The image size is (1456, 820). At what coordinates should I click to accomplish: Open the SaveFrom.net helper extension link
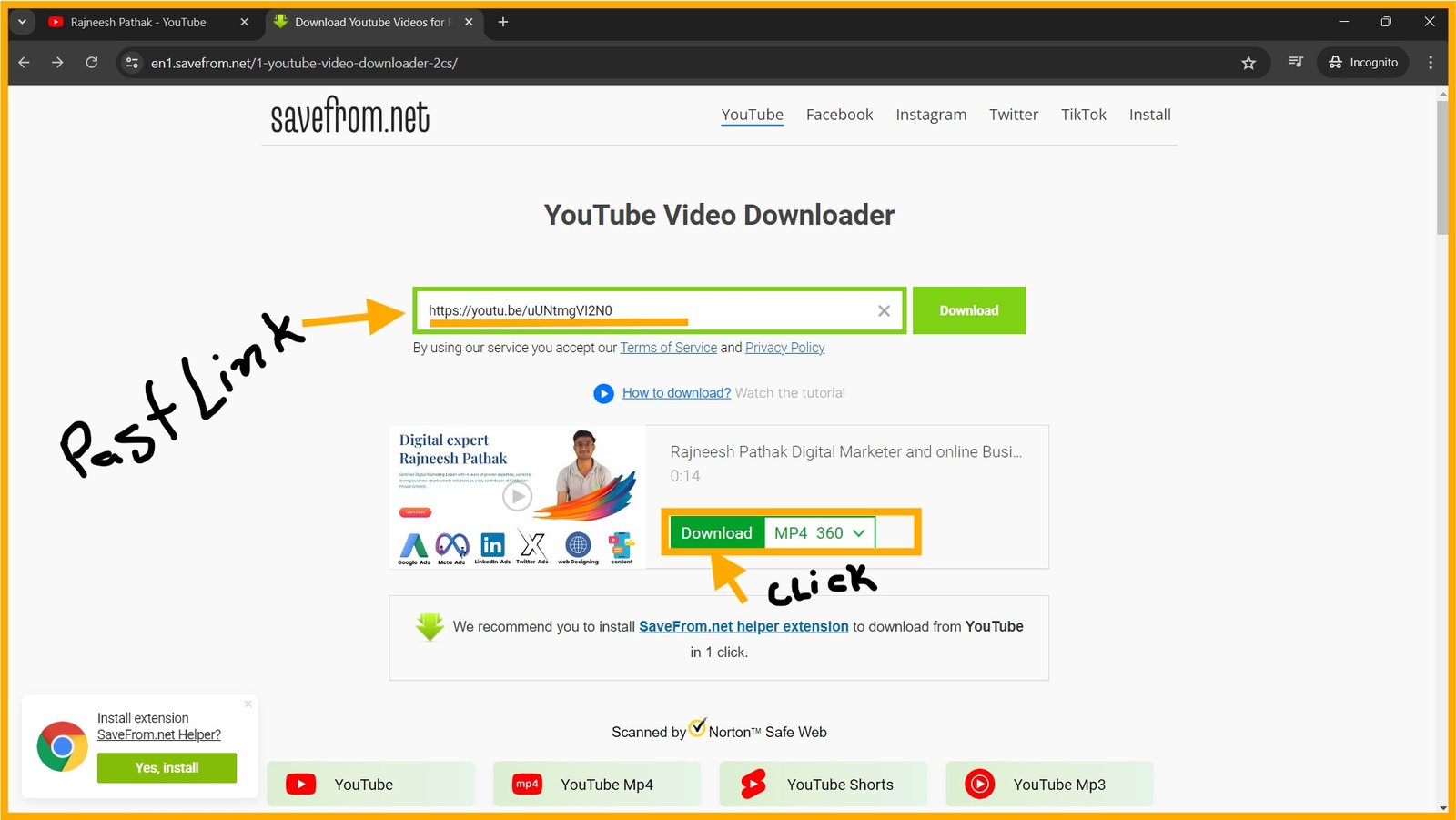pyautogui.click(x=743, y=626)
